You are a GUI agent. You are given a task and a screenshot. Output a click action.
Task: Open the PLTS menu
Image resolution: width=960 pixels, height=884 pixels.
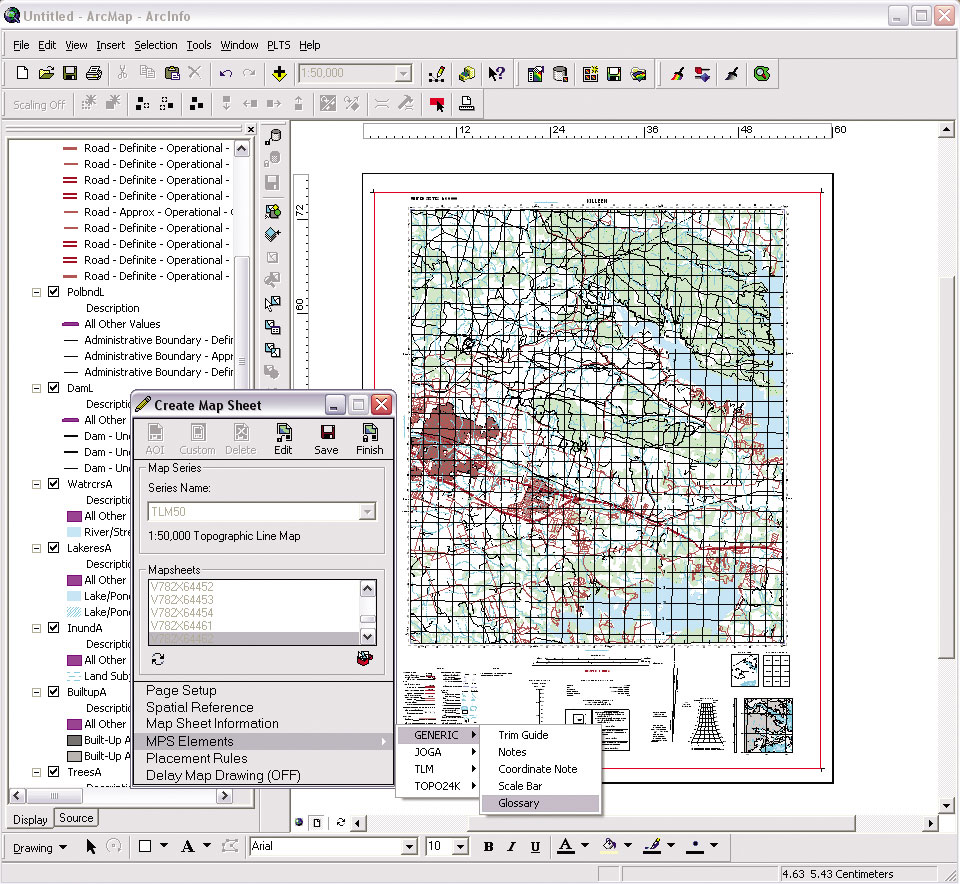pos(279,45)
